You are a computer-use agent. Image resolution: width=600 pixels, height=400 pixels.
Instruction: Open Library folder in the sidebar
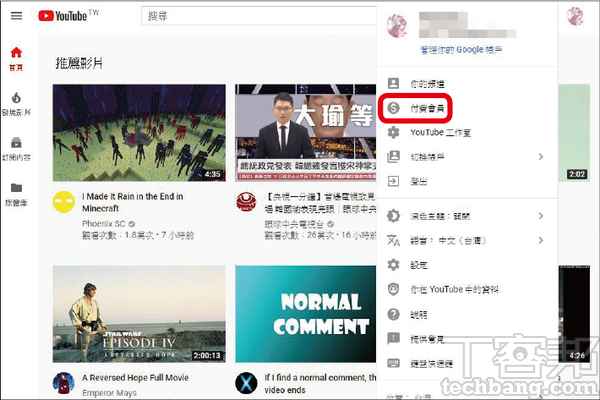(16, 194)
